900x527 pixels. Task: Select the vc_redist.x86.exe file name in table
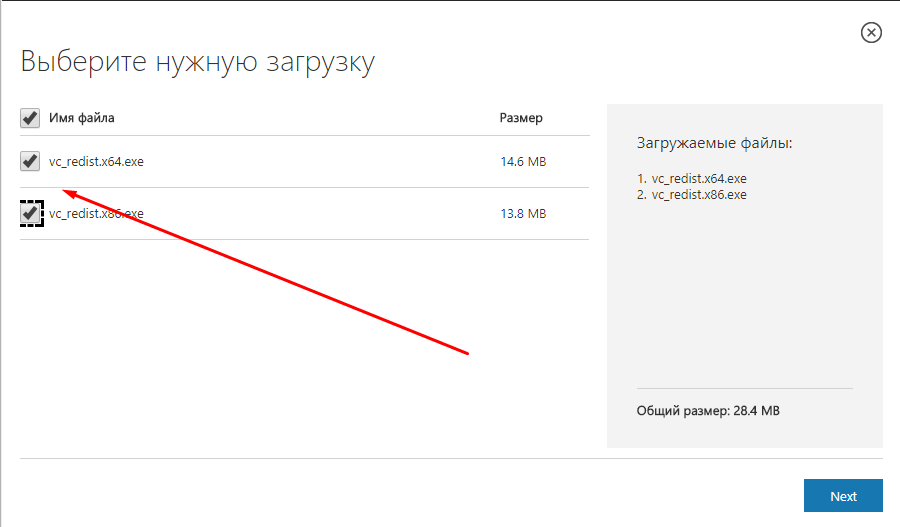96,213
